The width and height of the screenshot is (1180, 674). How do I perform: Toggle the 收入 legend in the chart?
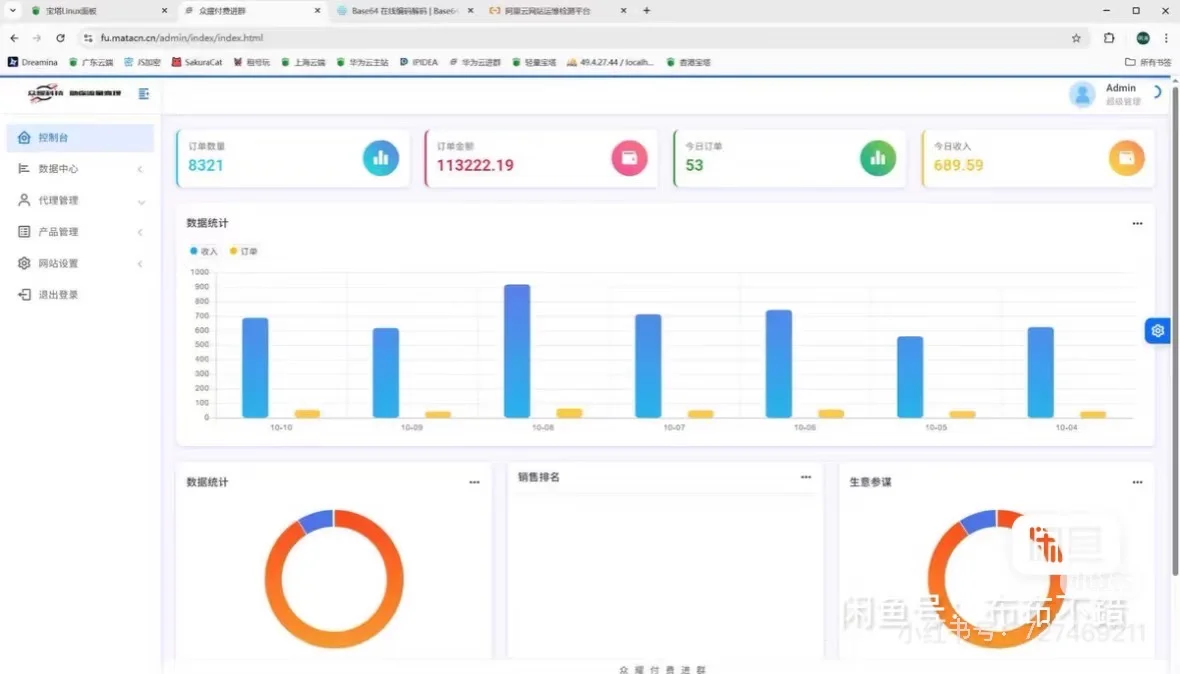pos(202,251)
